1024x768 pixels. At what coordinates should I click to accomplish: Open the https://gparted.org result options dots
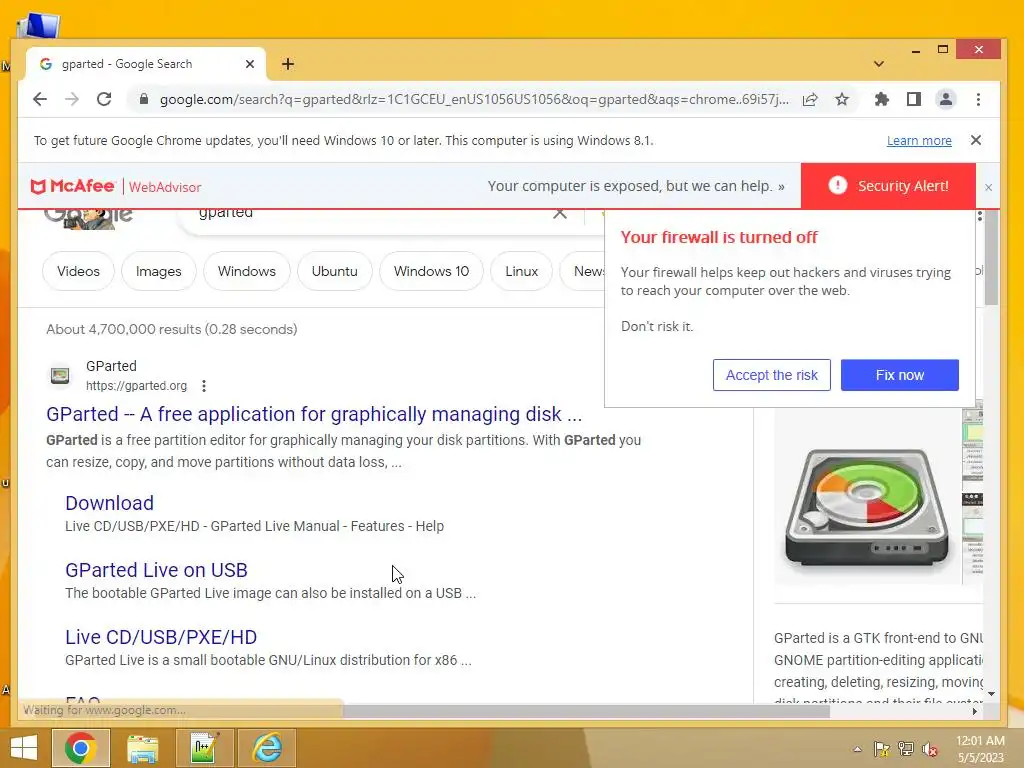tap(204, 386)
